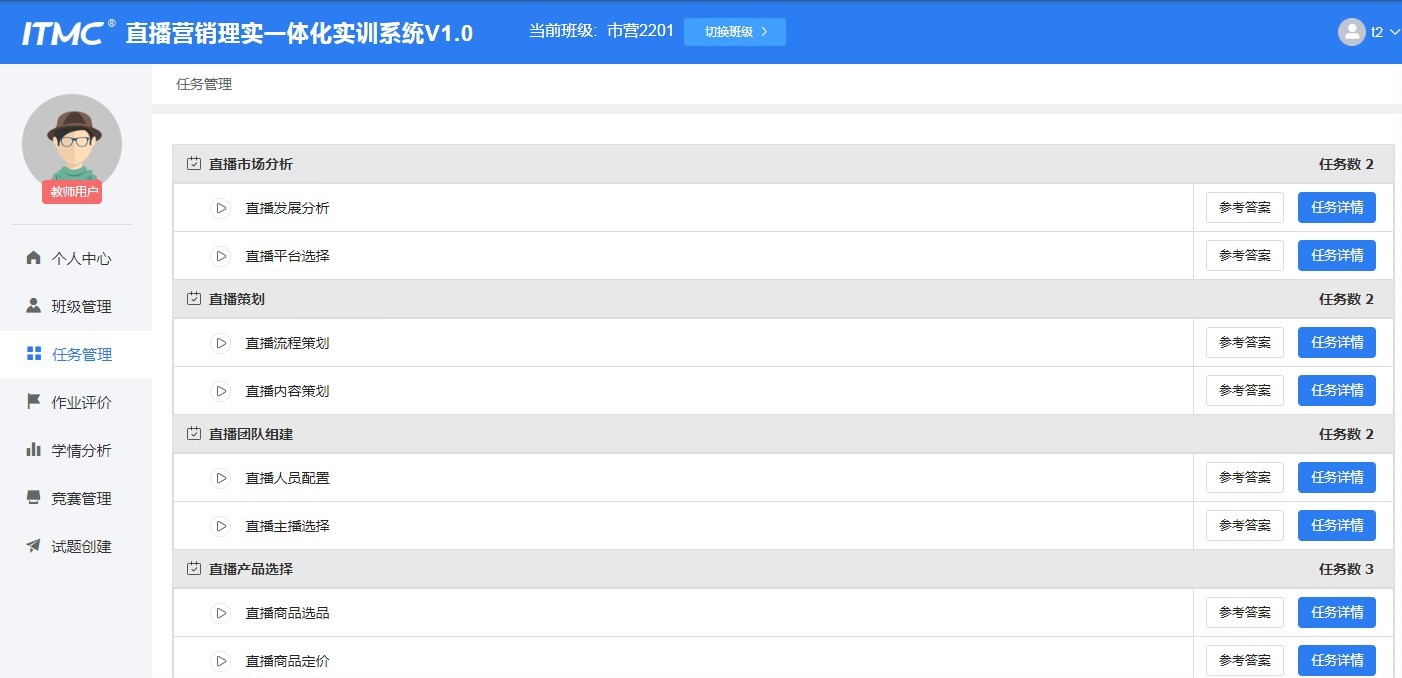View 参考答案 for 直播商品选品

[x=1244, y=612]
